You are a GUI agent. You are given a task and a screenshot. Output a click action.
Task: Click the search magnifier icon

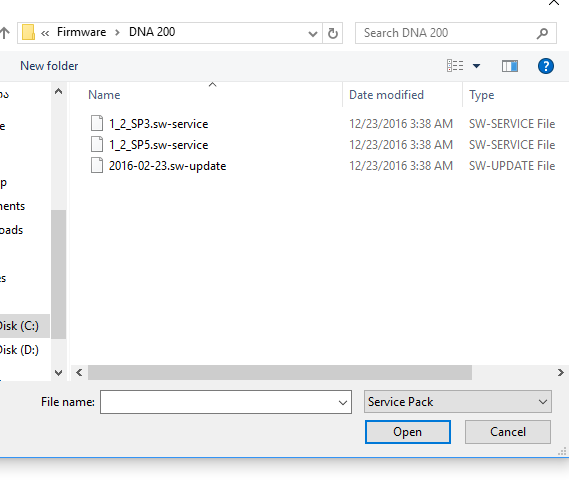pyautogui.click(x=542, y=33)
